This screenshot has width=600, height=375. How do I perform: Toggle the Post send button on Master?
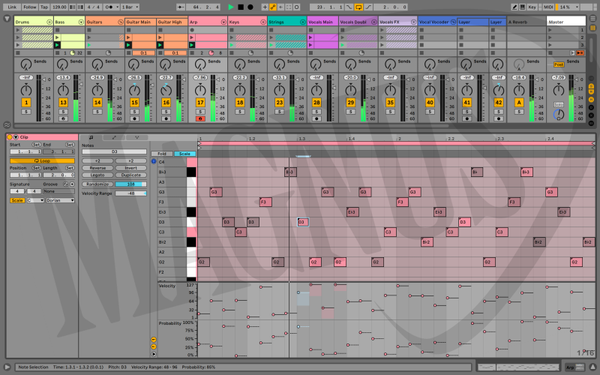558,65
